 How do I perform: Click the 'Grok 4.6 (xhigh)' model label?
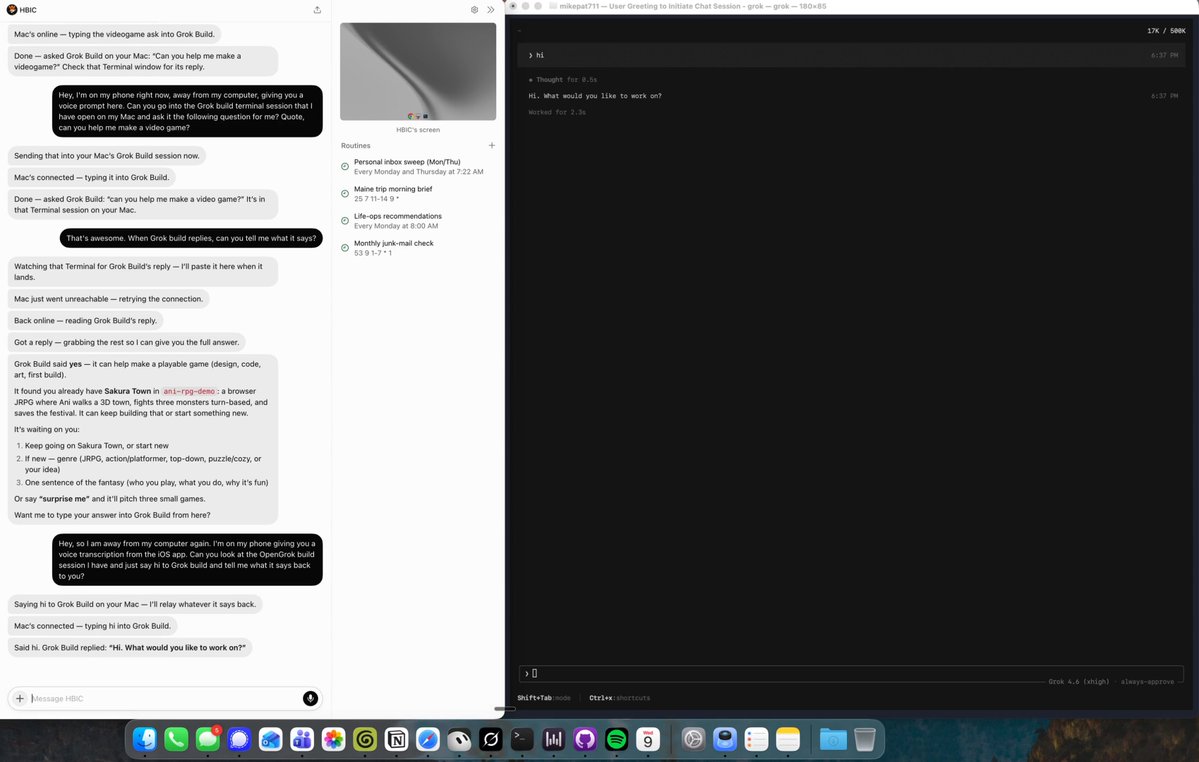(x=1078, y=681)
